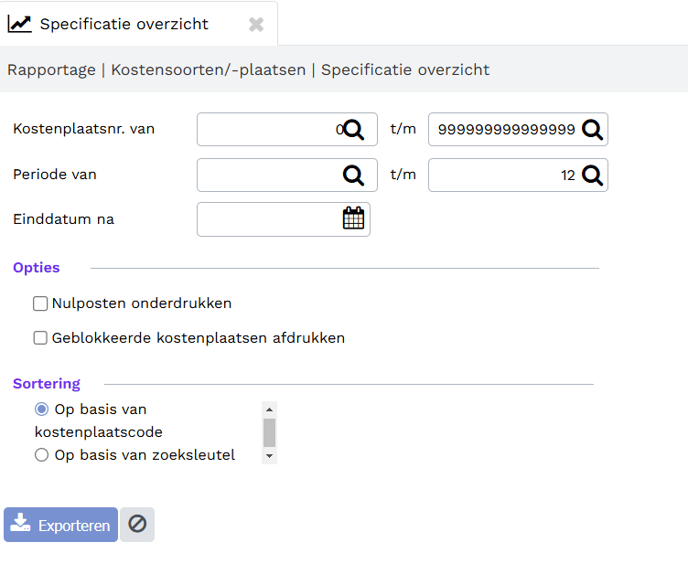Select Op basis van zoeksleutel option
The height and width of the screenshot is (574, 688).
click(42, 455)
